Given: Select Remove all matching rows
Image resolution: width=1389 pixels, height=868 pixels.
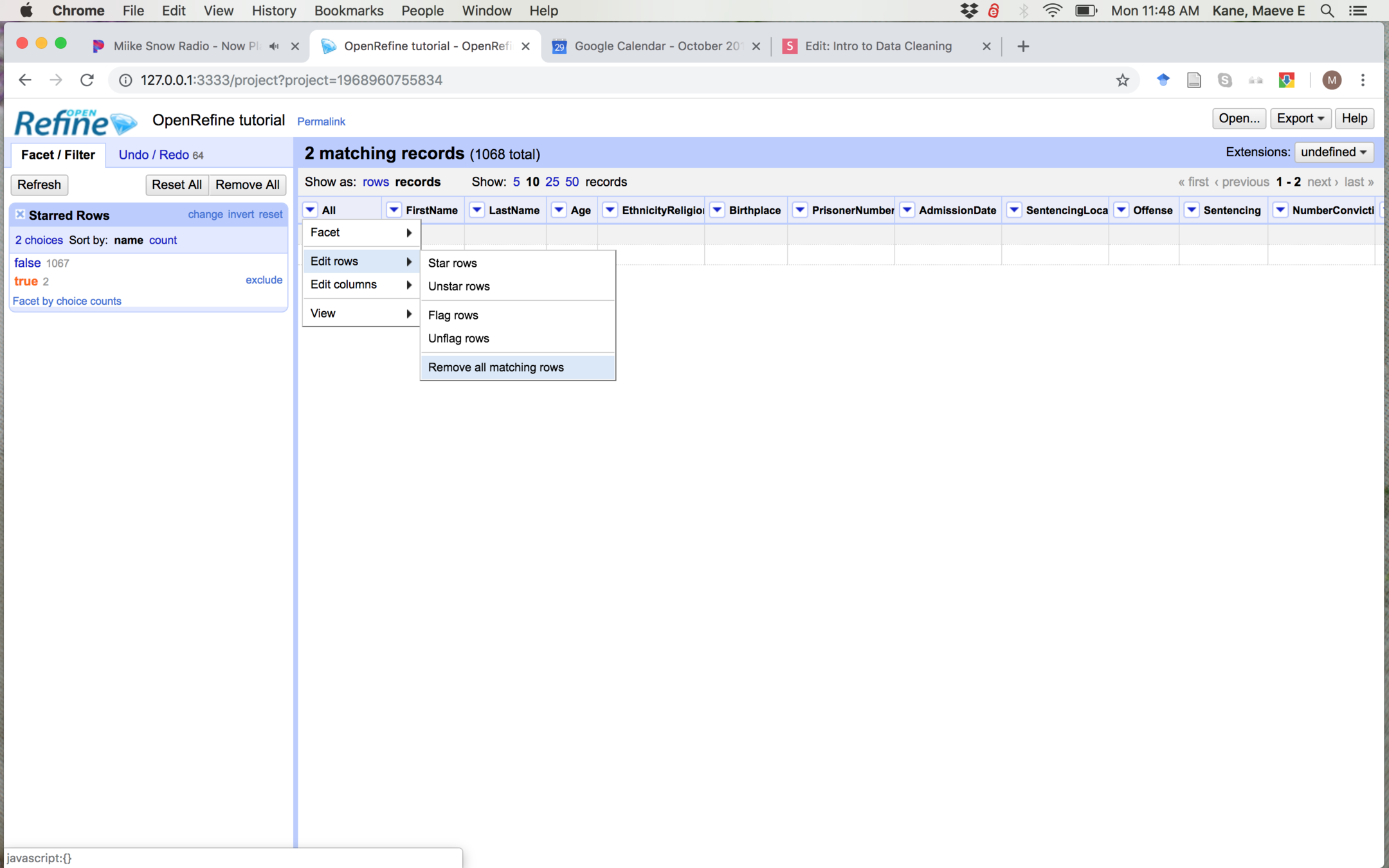Looking at the screenshot, I should tap(496, 367).
